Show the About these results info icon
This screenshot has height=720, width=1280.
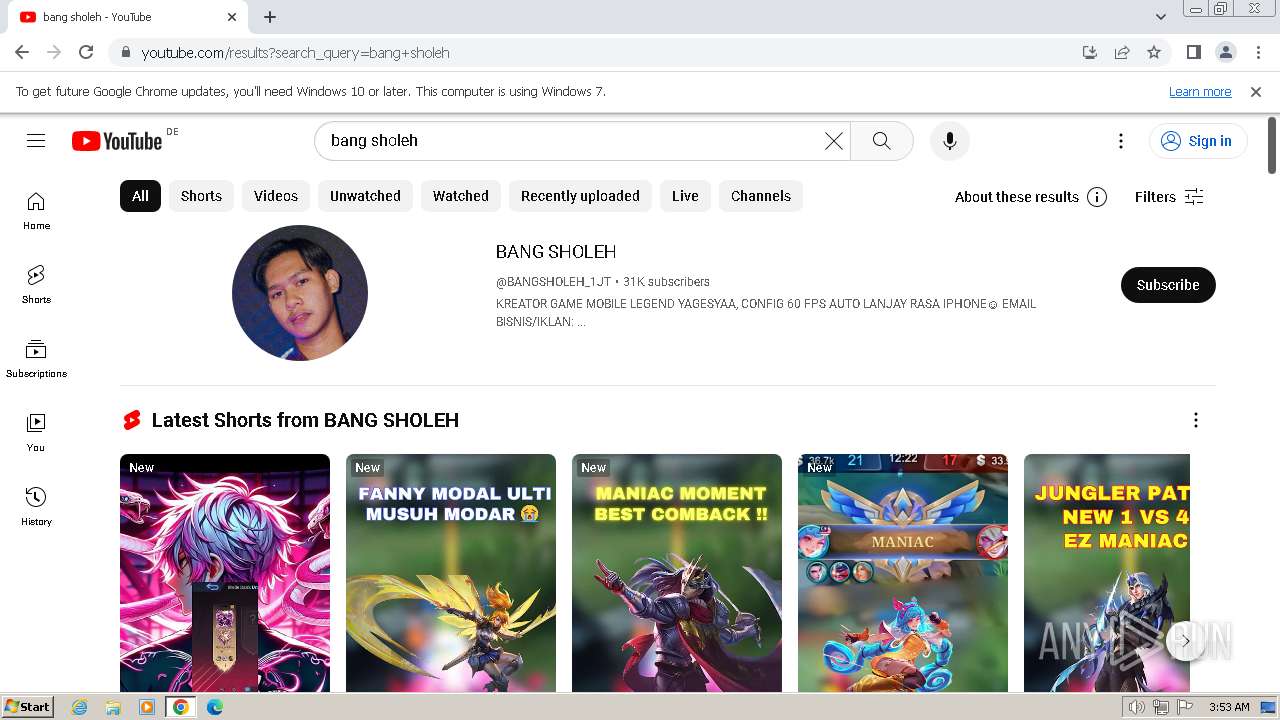point(1097,197)
